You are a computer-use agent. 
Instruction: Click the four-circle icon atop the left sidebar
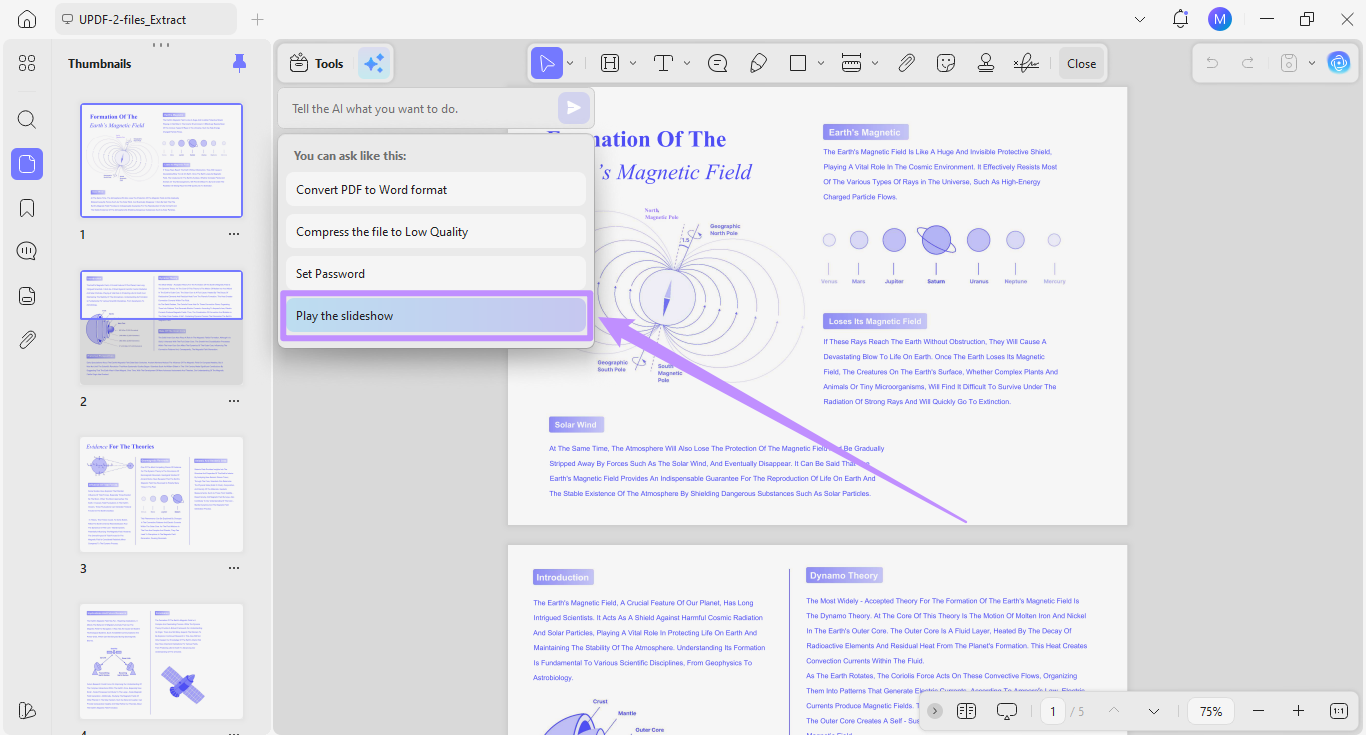pos(27,63)
